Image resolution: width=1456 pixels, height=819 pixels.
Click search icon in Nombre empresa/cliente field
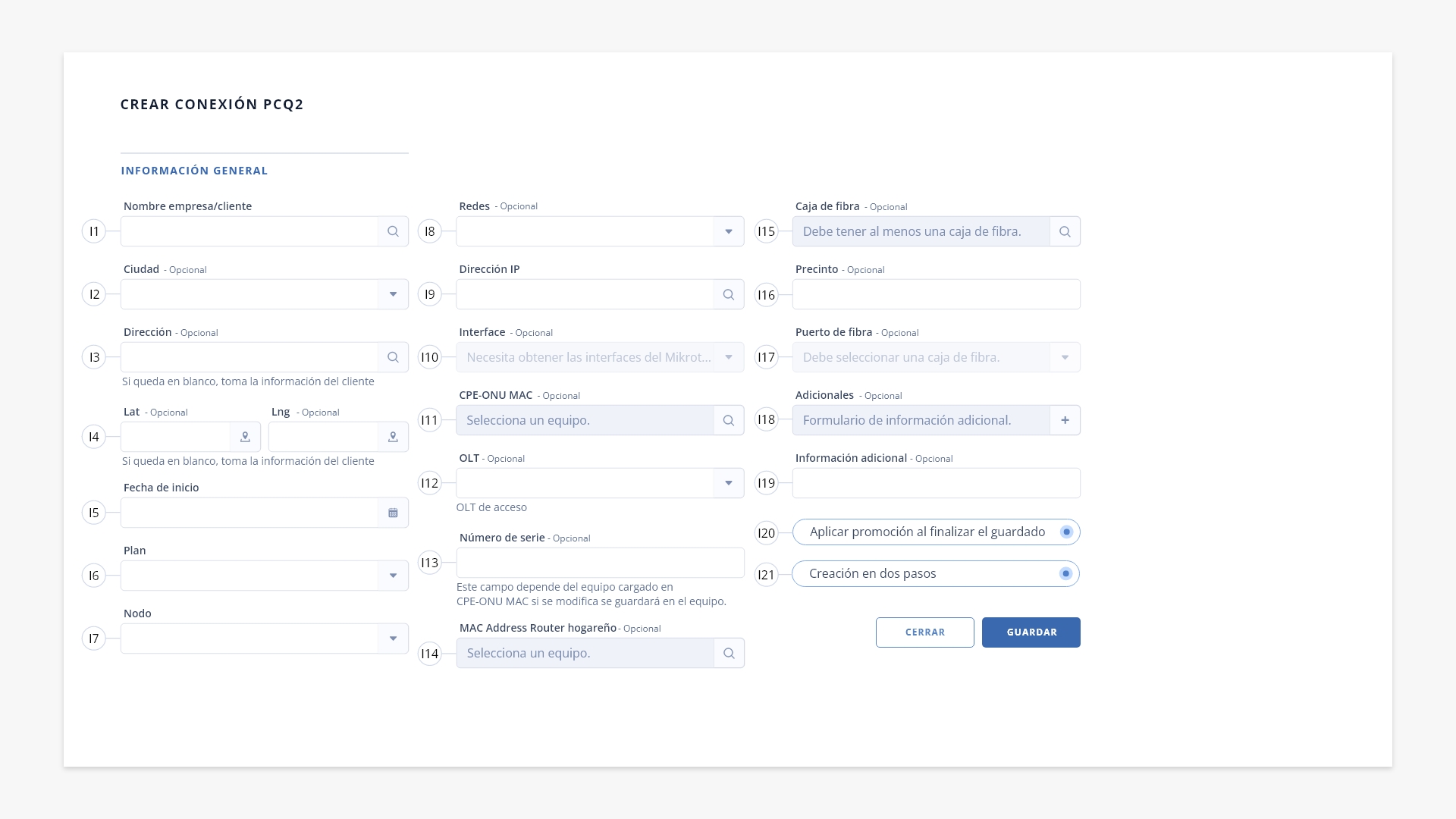pos(393,231)
